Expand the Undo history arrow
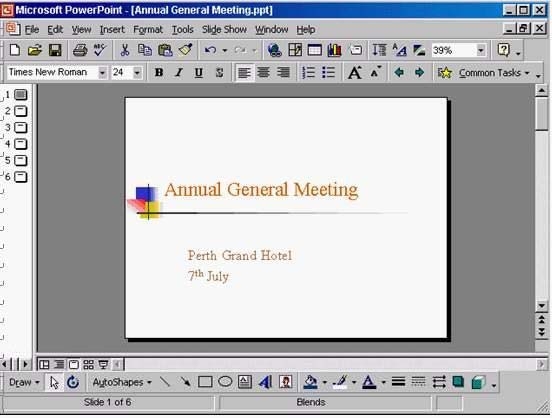The width and height of the screenshot is (552, 418). [x=225, y=50]
